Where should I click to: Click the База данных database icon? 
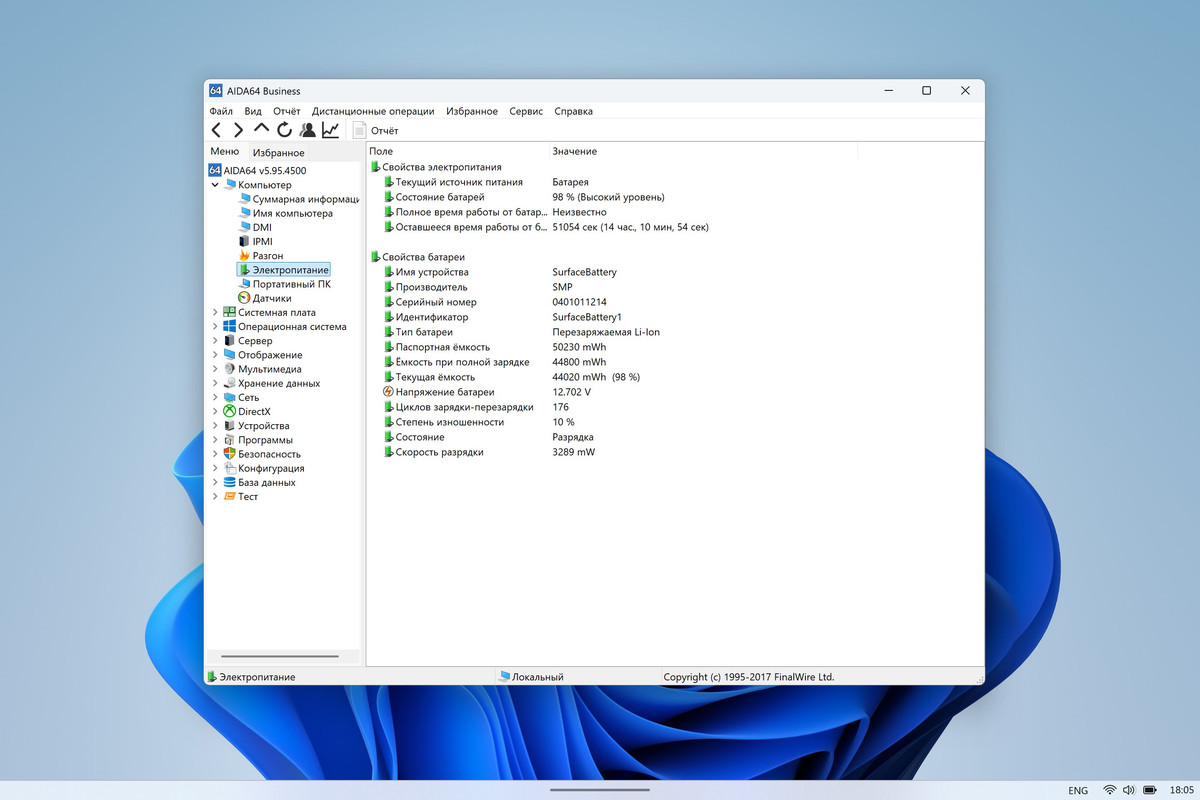[230, 482]
